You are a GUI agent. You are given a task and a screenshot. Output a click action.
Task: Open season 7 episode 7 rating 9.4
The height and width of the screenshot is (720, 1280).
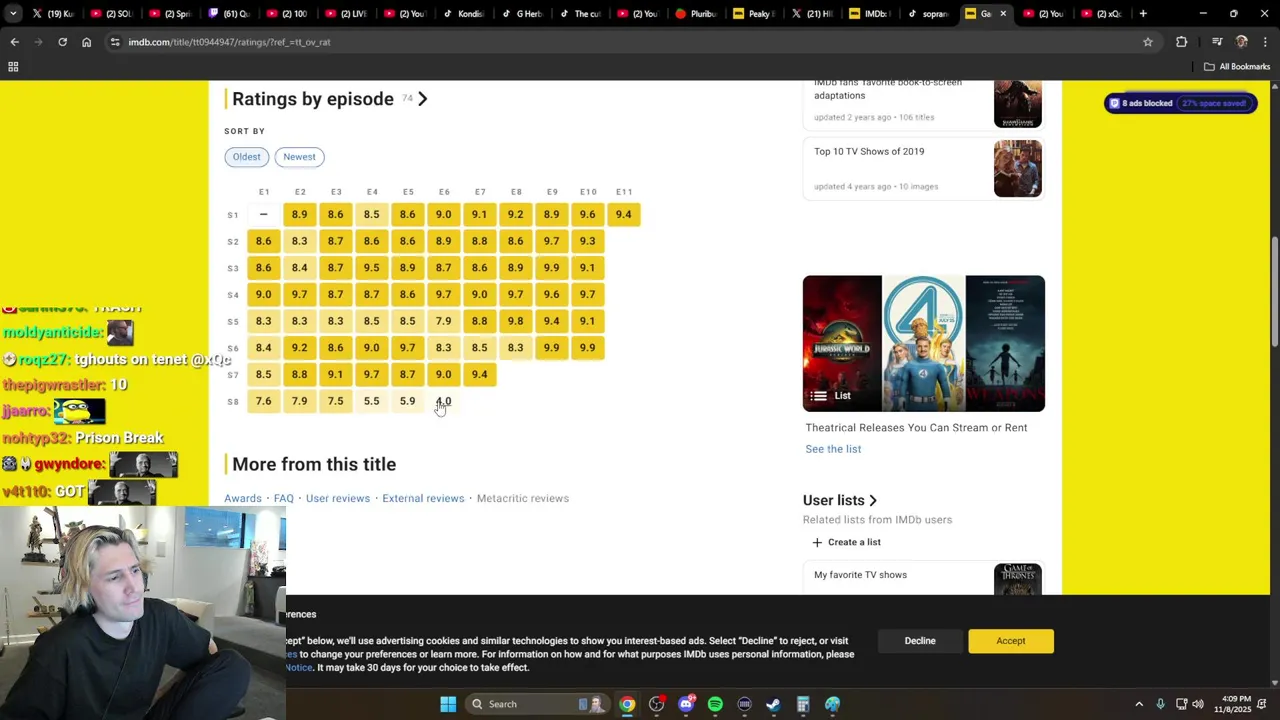point(480,375)
